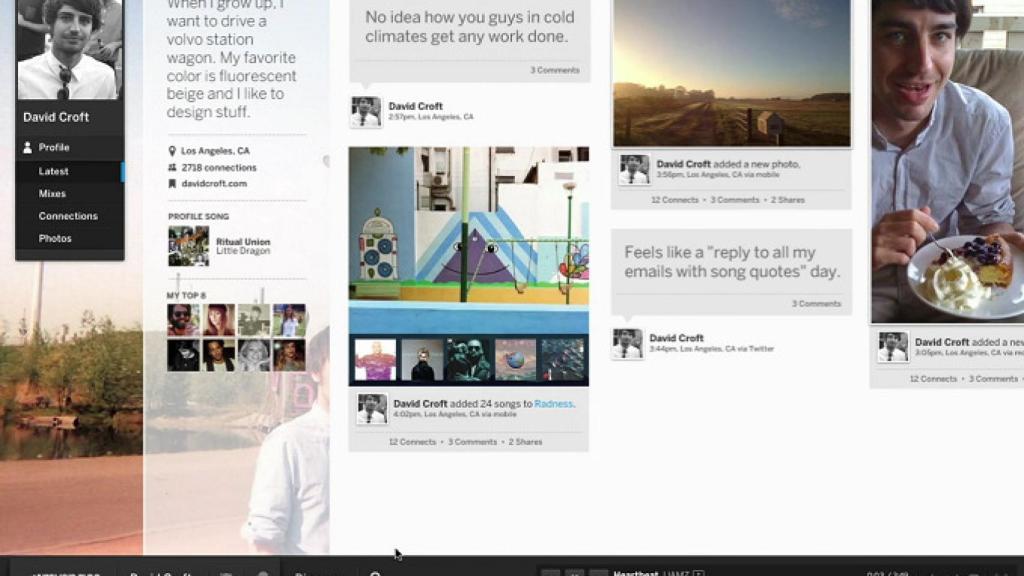The height and width of the screenshot is (576, 1024).
Task: Click the bookmark icon beside davidcroft.com
Action: 173,185
